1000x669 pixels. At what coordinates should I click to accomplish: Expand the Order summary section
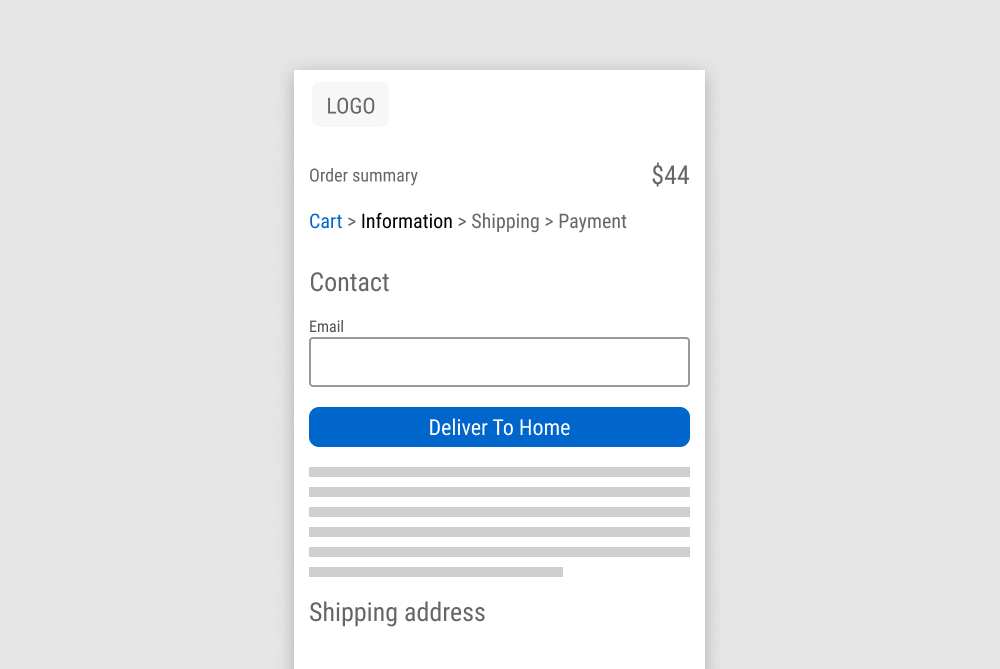pos(363,176)
